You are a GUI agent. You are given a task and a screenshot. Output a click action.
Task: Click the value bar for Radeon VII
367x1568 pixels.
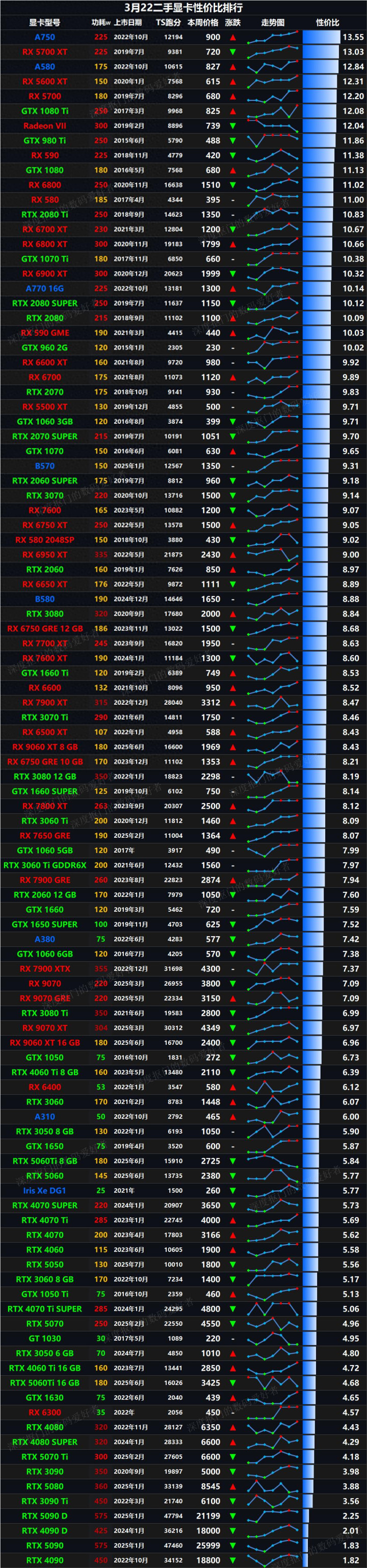(320, 126)
